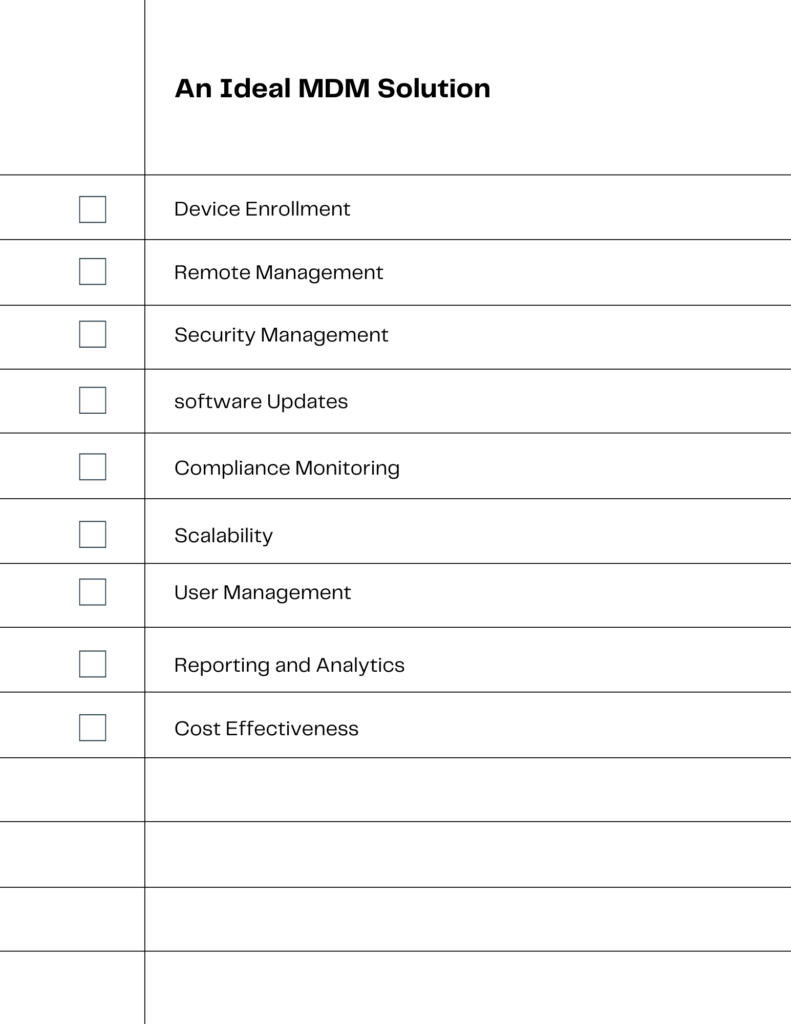Check the Device Enrollment checkbox
This screenshot has height=1024, width=791.
[93, 210]
